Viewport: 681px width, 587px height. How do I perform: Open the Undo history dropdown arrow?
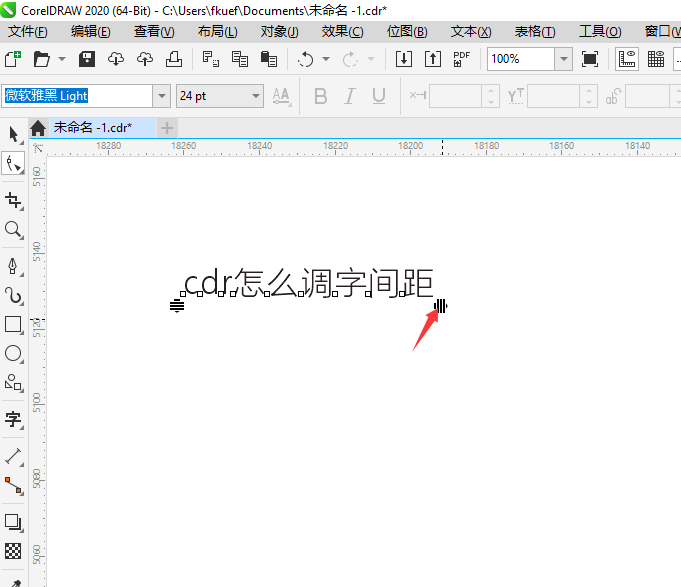pyautogui.click(x=326, y=59)
